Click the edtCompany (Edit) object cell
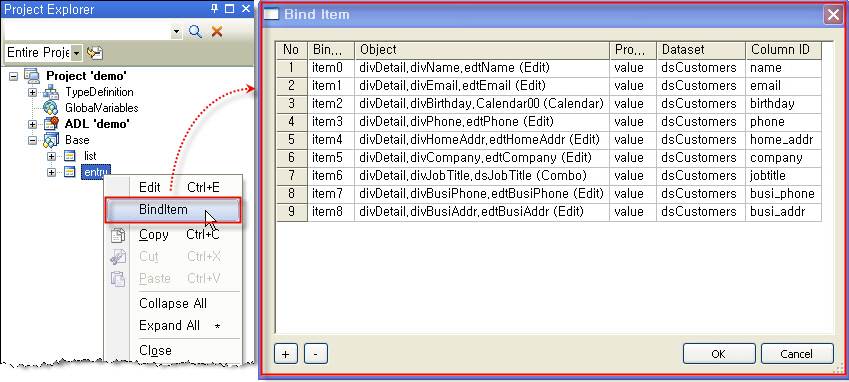The height and width of the screenshot is (382, 849). pyautogui.click(x=482, y=158)
